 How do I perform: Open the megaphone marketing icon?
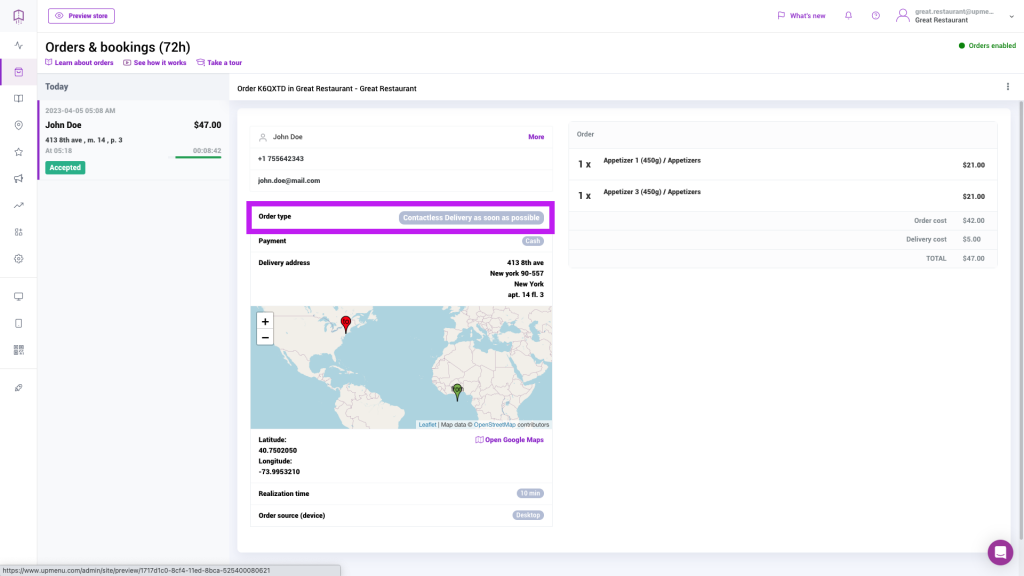[18, 179]
